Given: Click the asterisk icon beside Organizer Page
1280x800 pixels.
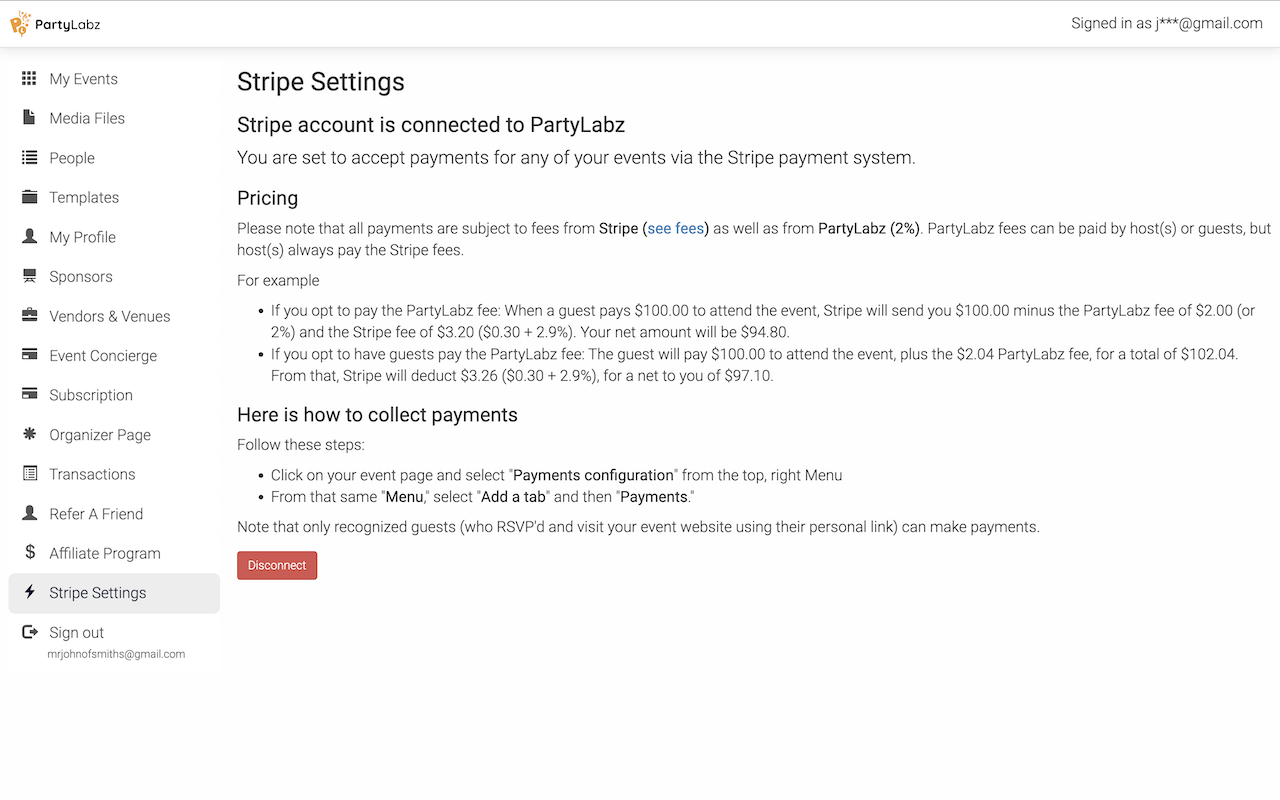Looking at the screenshot, I should point(30,434).
